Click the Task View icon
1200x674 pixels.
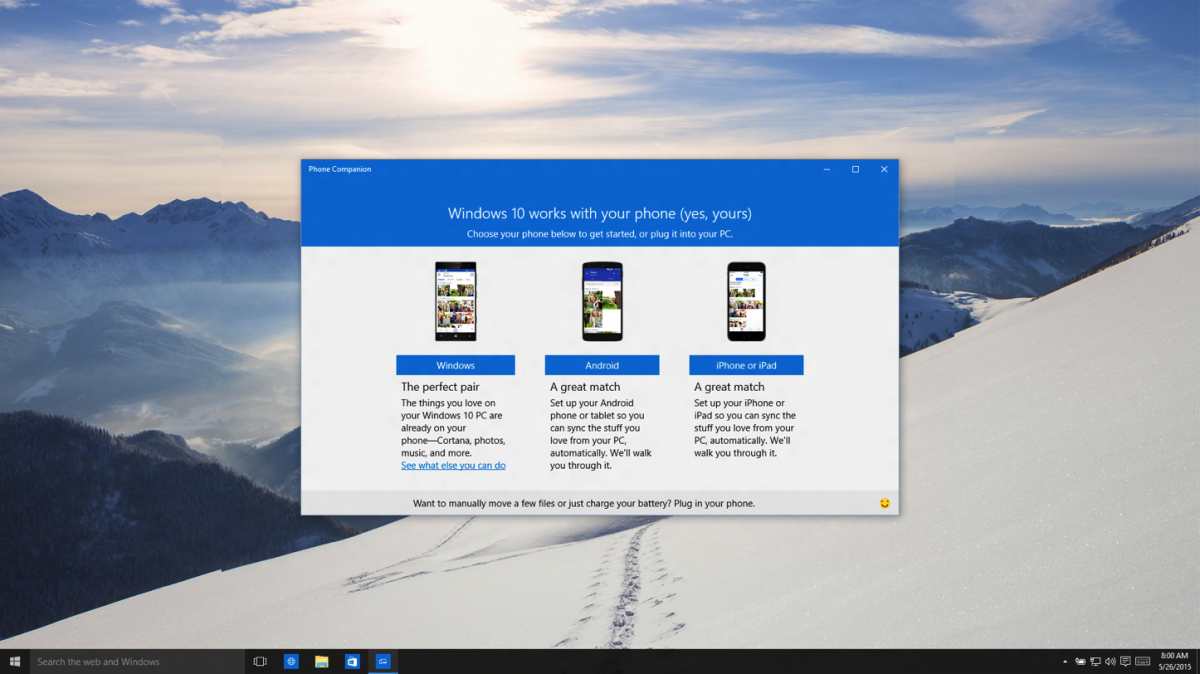[x=259, y=661]
